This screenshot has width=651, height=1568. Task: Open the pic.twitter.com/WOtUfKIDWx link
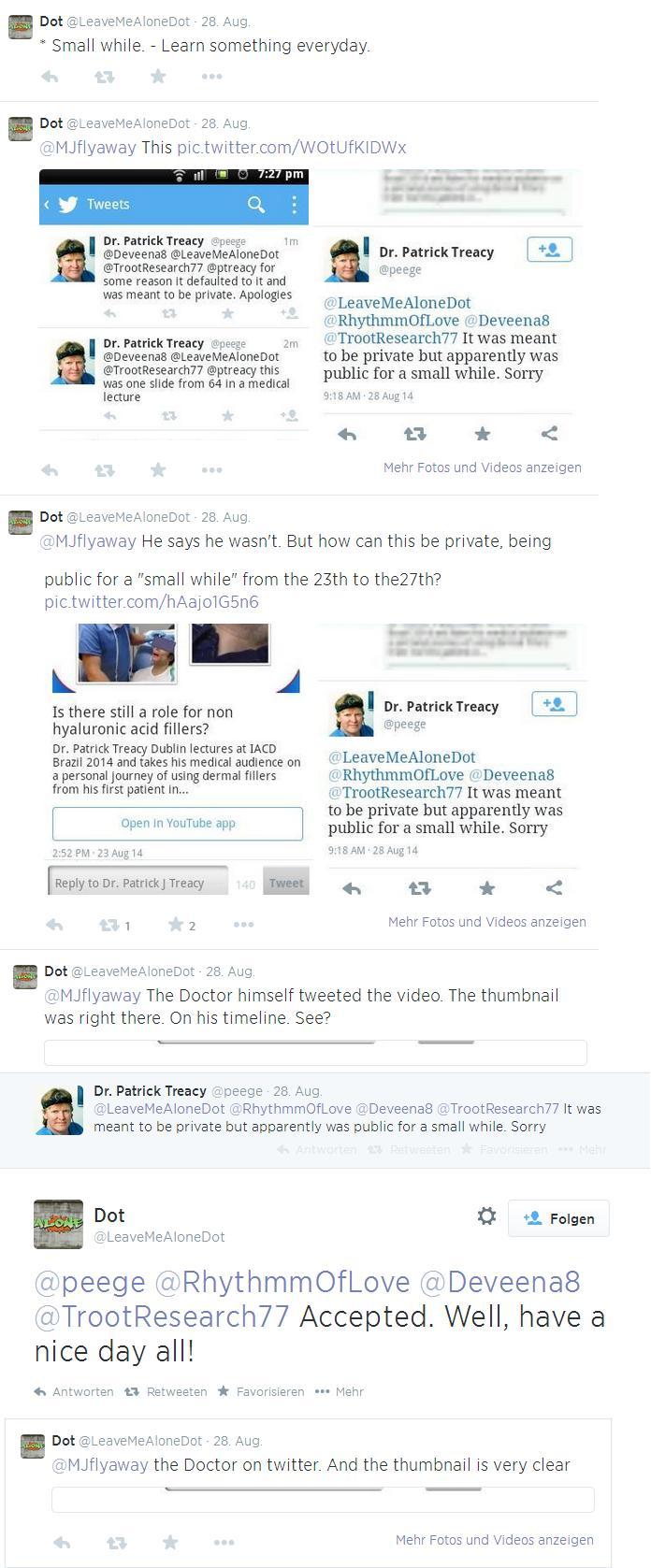click(292, 148)
